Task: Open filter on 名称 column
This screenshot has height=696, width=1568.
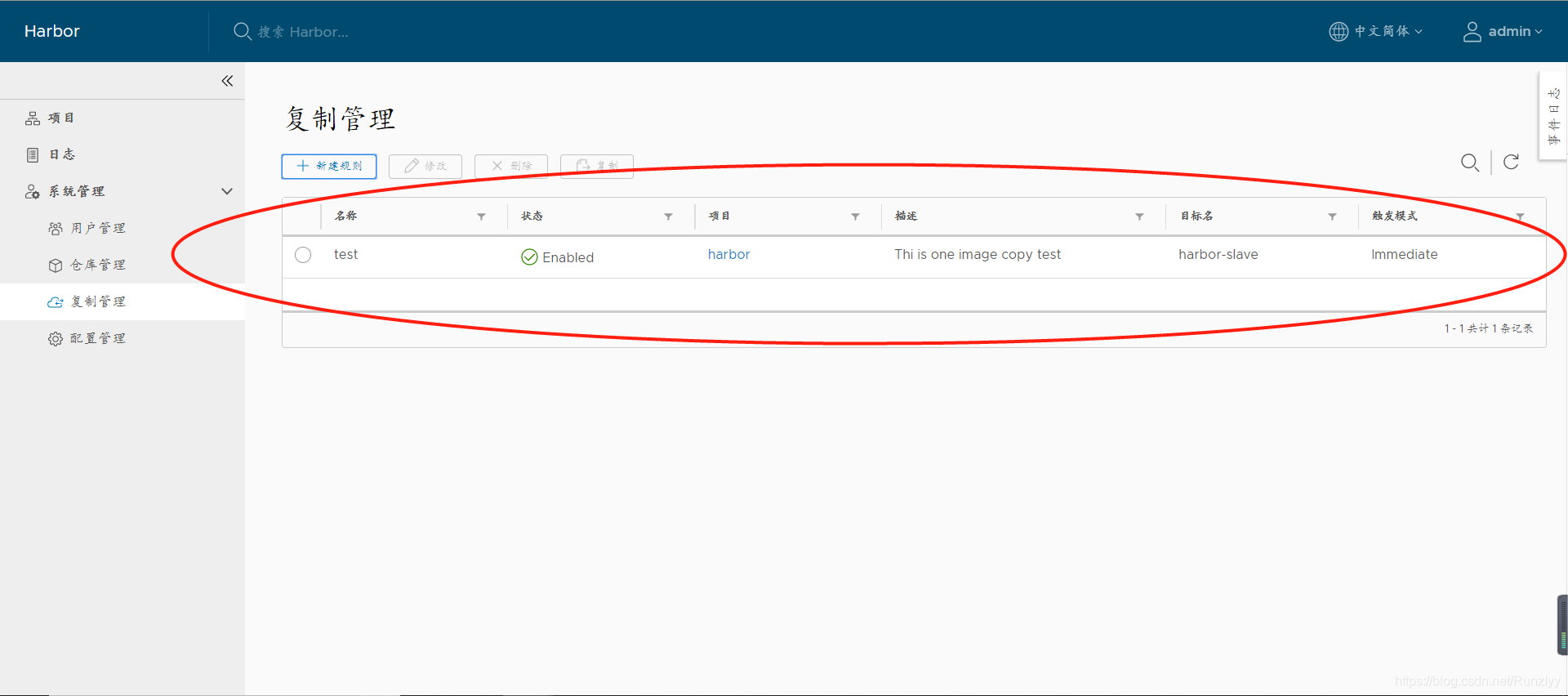Action: (x=482, y=216)
